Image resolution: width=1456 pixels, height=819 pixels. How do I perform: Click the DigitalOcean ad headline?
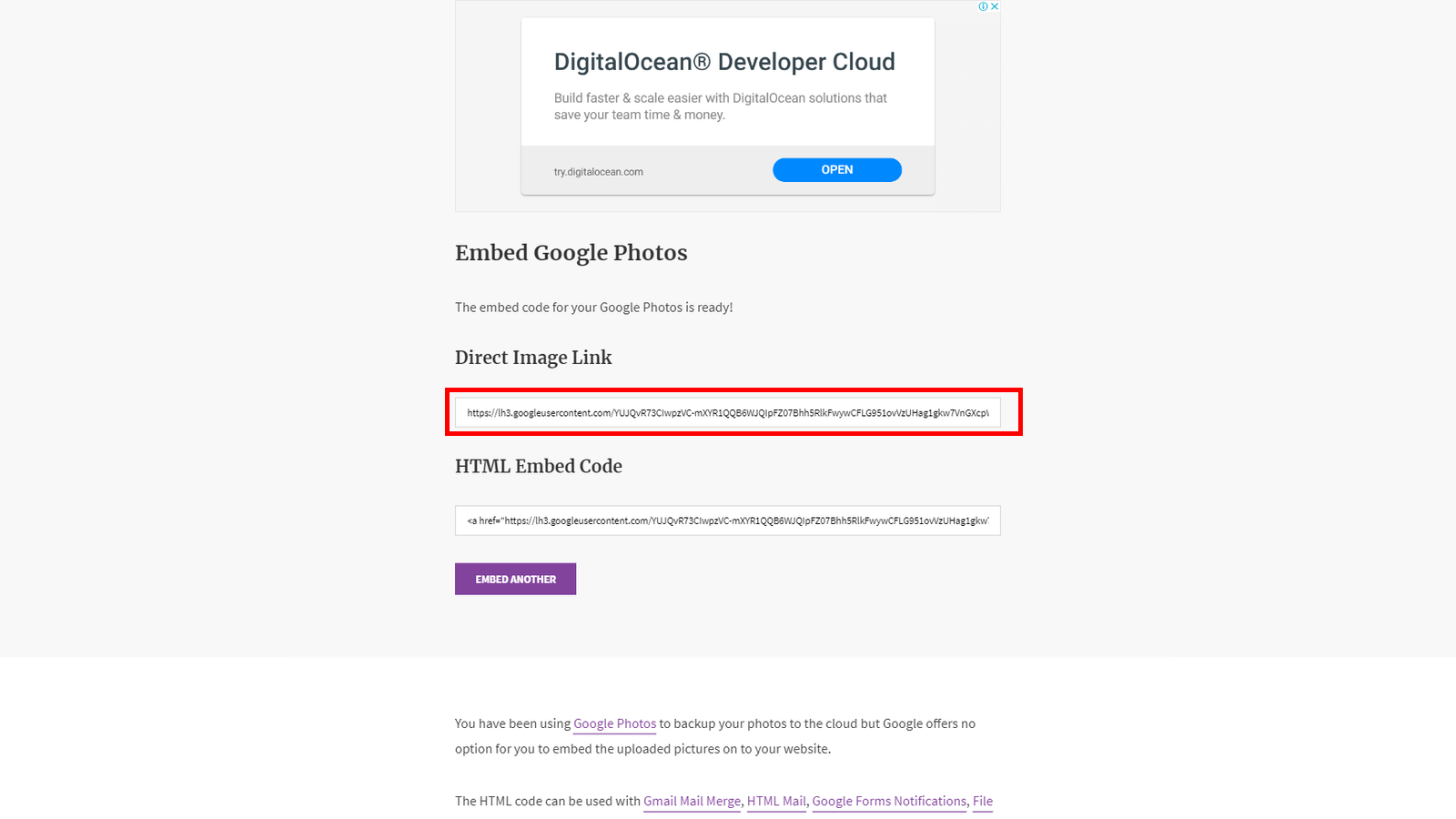point(723,61)
